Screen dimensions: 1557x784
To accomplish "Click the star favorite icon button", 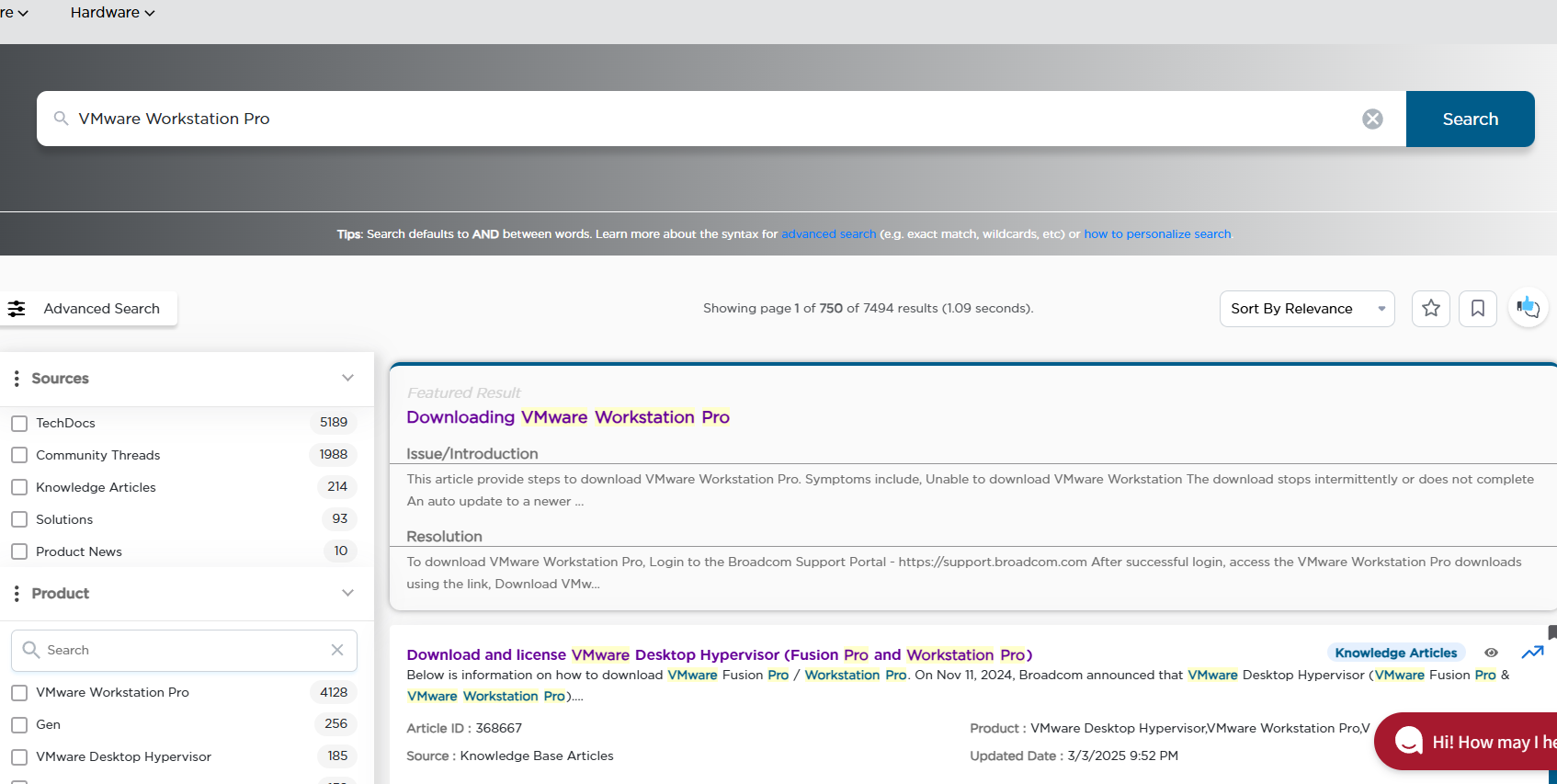I will pos(1431,309).
